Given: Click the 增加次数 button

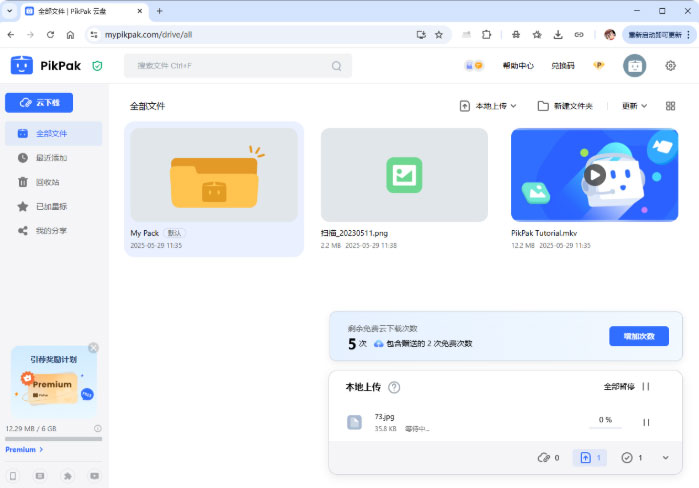Looking at the screenshot, I should click(638, 336).
